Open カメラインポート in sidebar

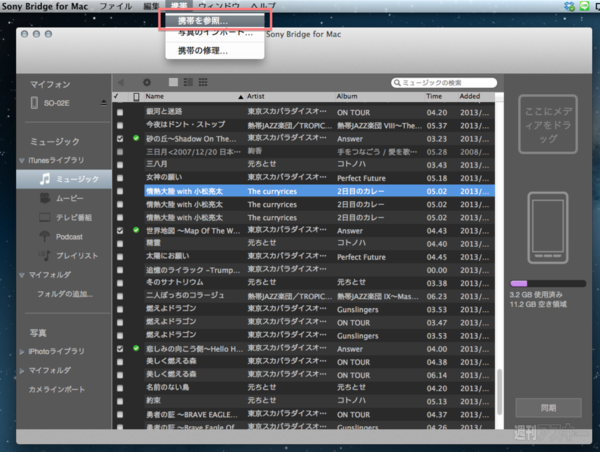tap(57, 389)
